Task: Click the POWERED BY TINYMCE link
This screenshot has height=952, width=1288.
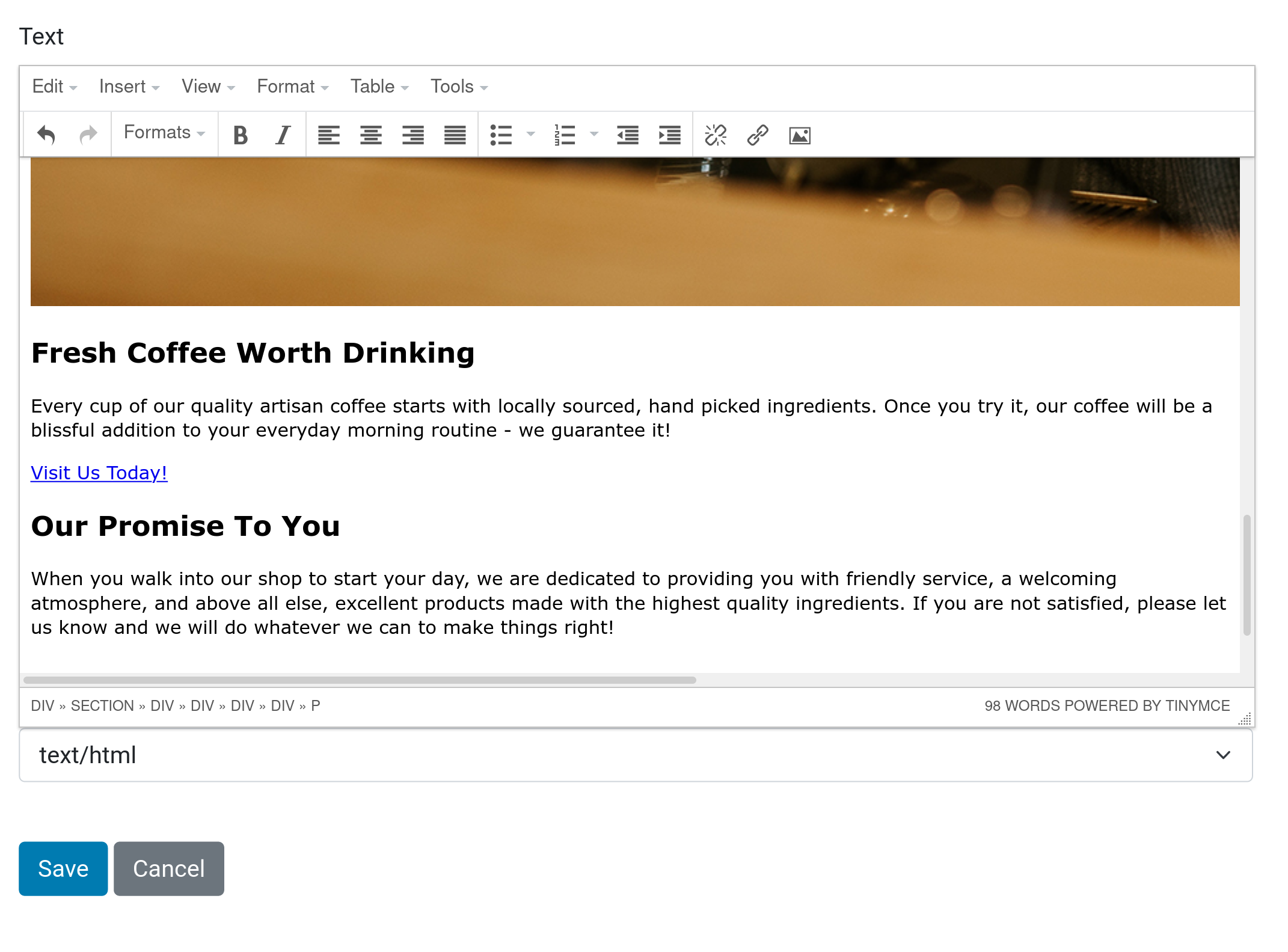Action: (1148, 706)
